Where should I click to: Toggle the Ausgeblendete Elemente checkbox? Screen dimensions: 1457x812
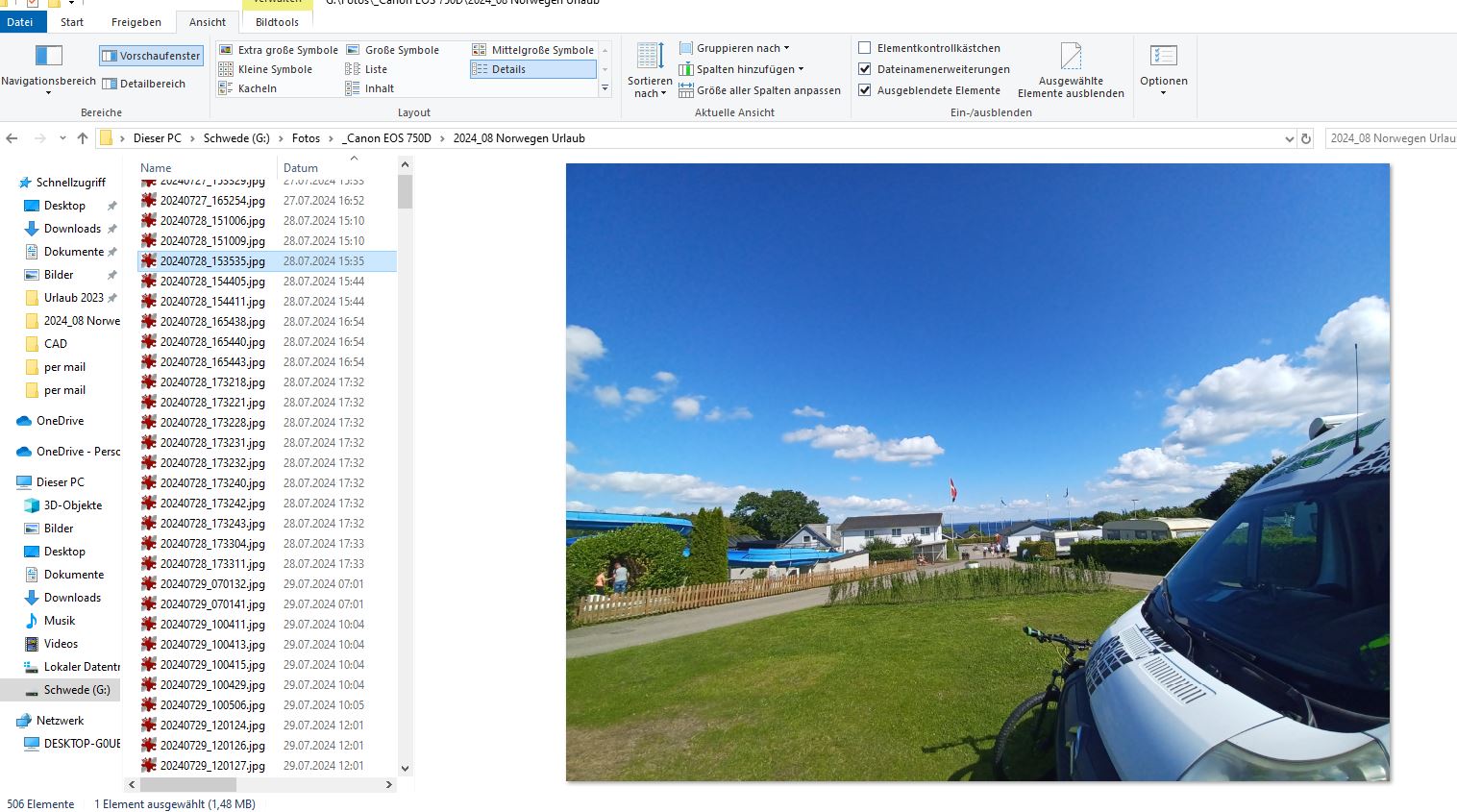point(865,90)
